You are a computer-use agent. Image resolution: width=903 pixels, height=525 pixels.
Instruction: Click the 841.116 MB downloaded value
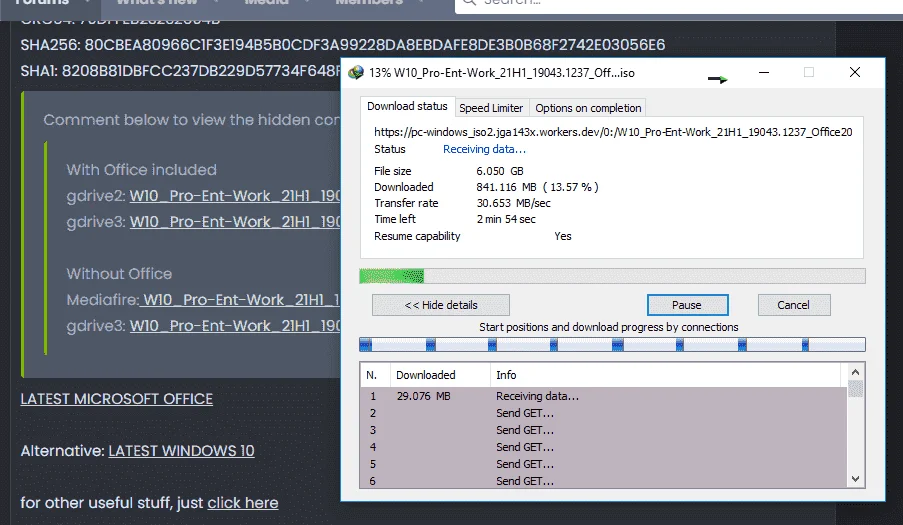coord(537,187)
